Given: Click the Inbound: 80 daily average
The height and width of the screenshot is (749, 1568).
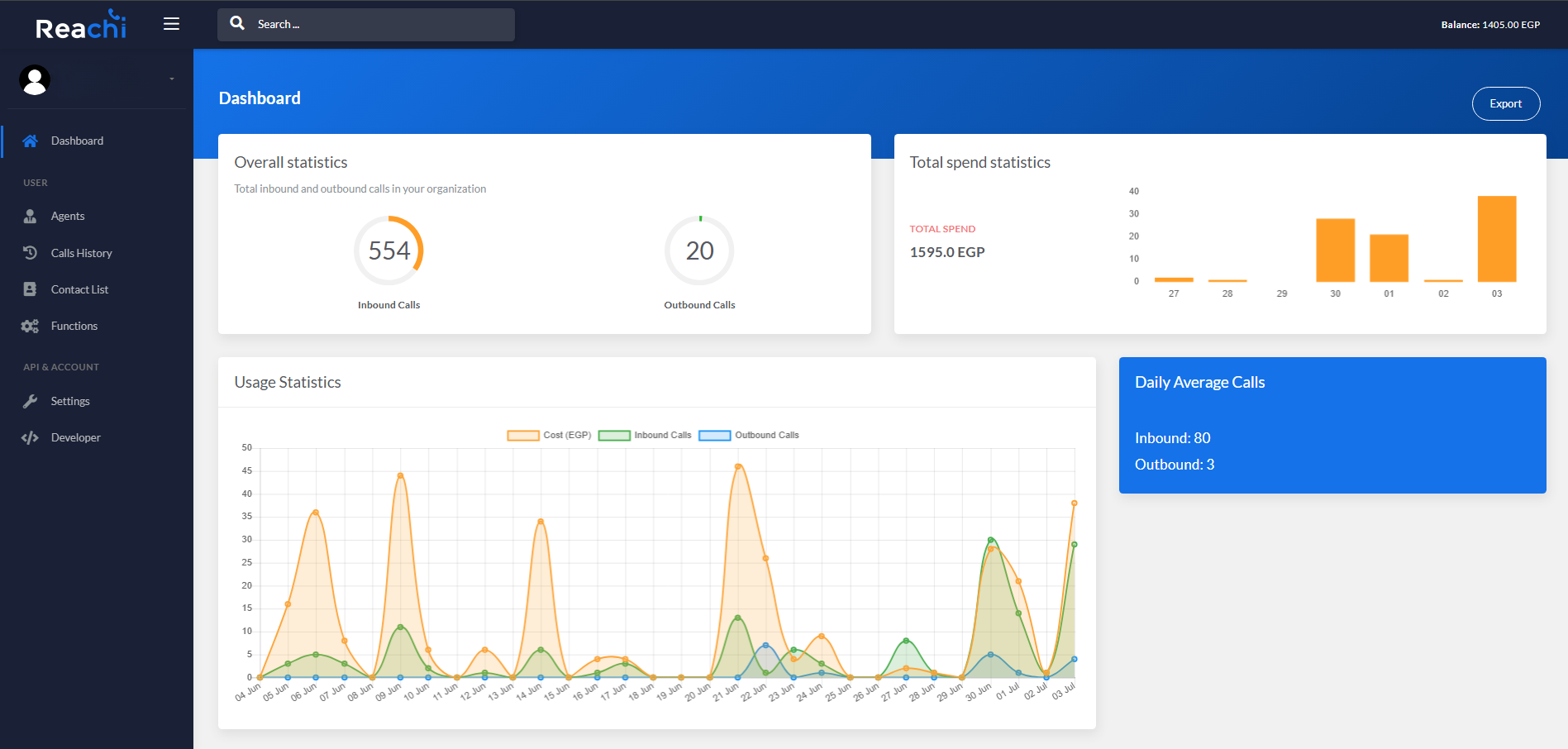Looking at the screenshot, I should pos(1172,438).
